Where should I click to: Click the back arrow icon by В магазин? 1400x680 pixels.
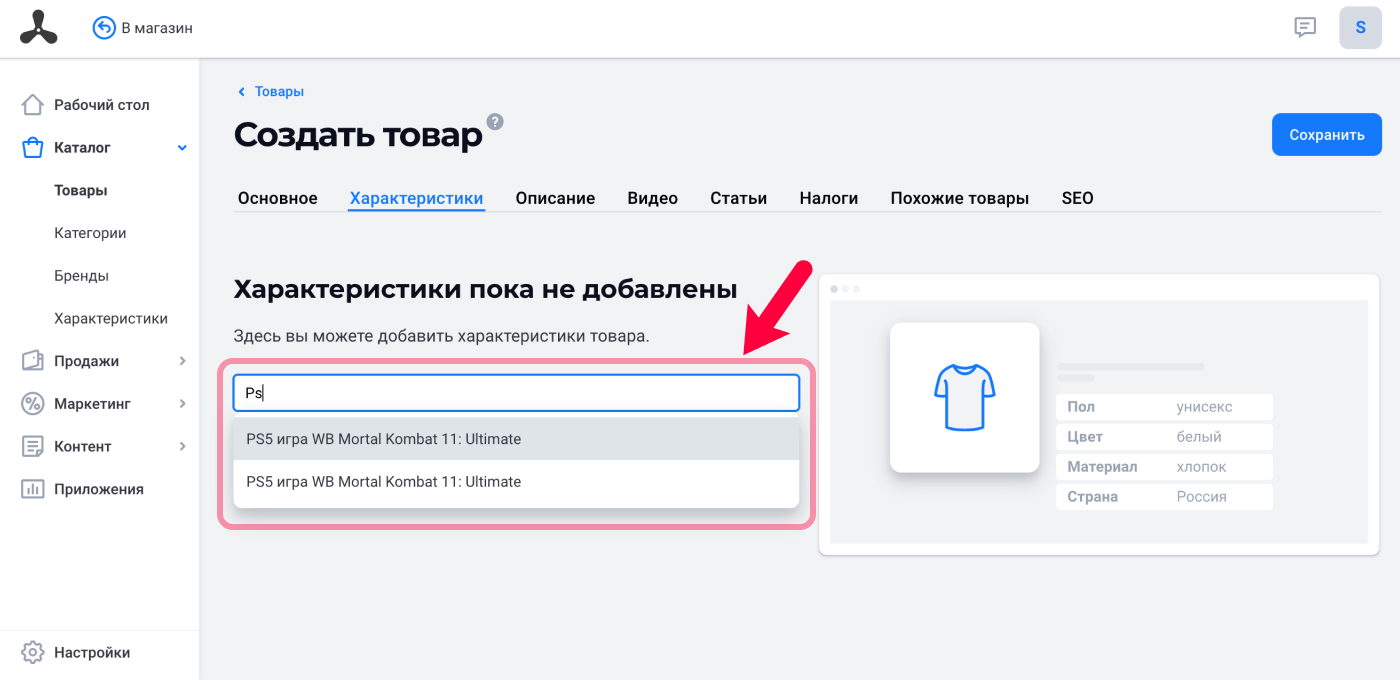coord(104,28)
